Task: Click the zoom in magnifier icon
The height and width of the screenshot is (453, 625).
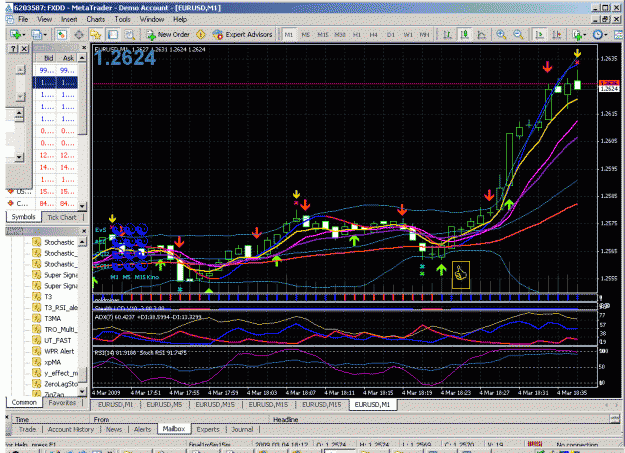Action: click(501, 35)
